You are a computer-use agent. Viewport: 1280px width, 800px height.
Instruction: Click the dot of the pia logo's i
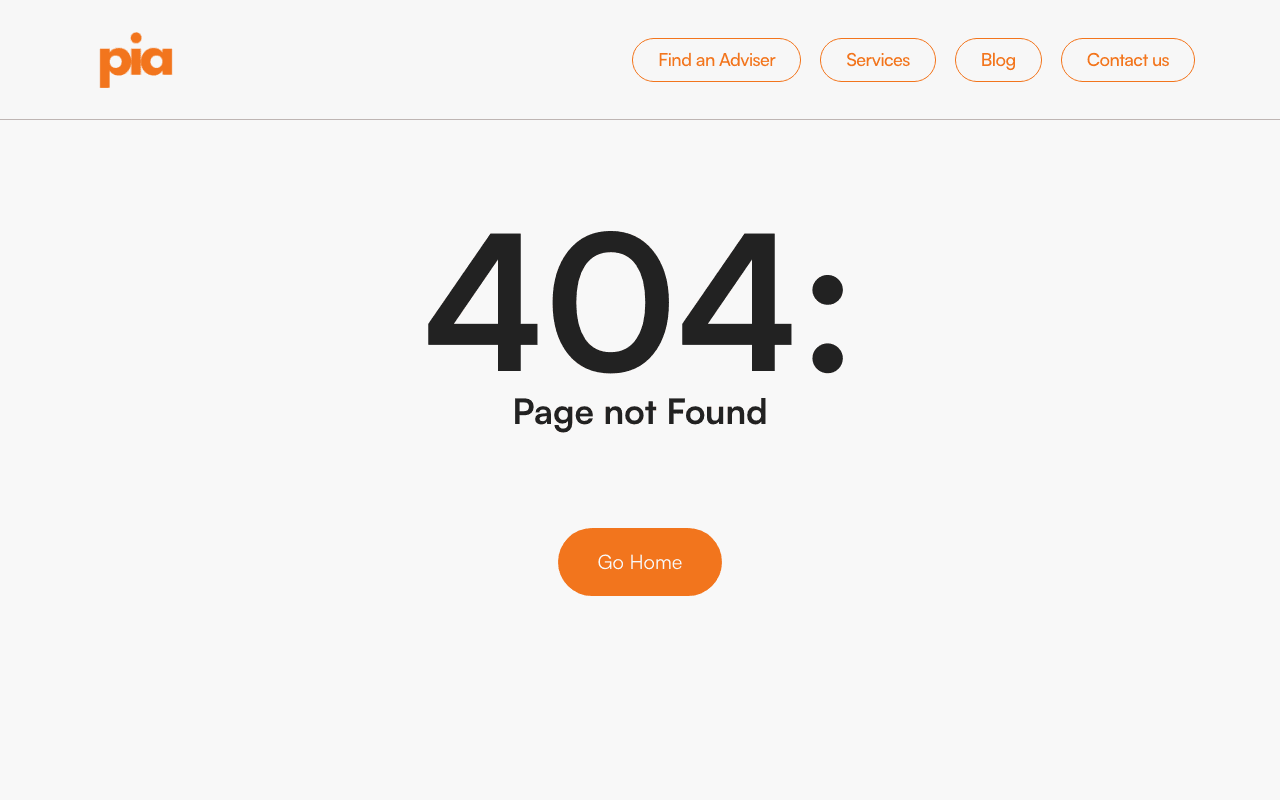(136, 38)
